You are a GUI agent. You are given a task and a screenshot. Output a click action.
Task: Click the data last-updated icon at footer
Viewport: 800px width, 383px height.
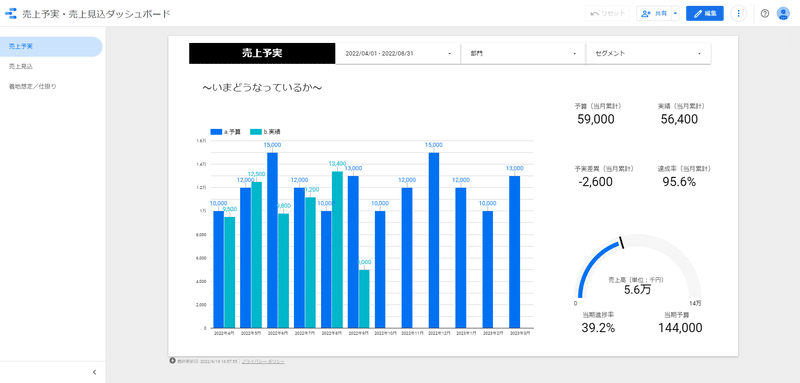[172, 361]
